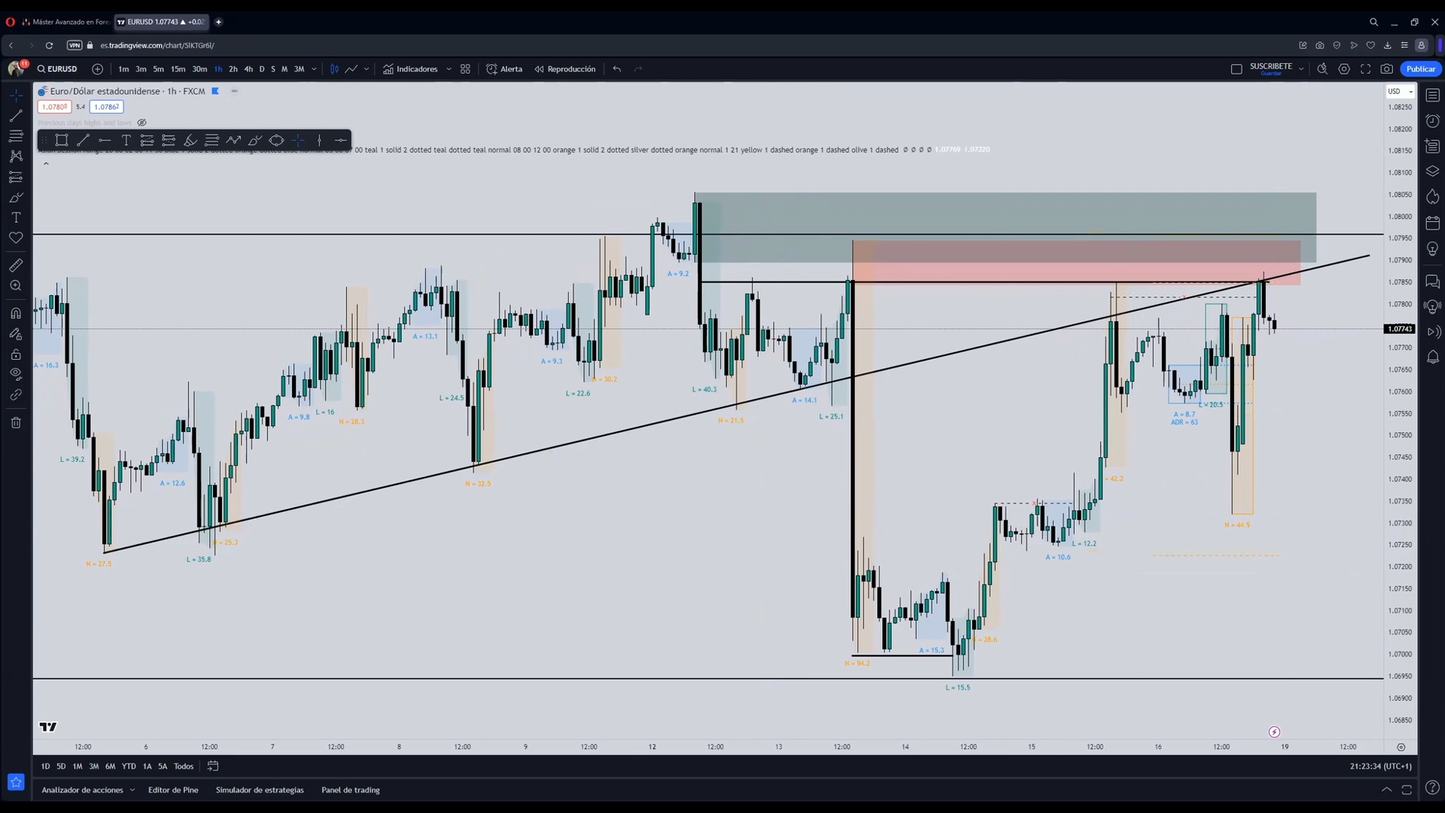Click the Publicar button
1445x813 pixels.
click(x=1421, y=69)
